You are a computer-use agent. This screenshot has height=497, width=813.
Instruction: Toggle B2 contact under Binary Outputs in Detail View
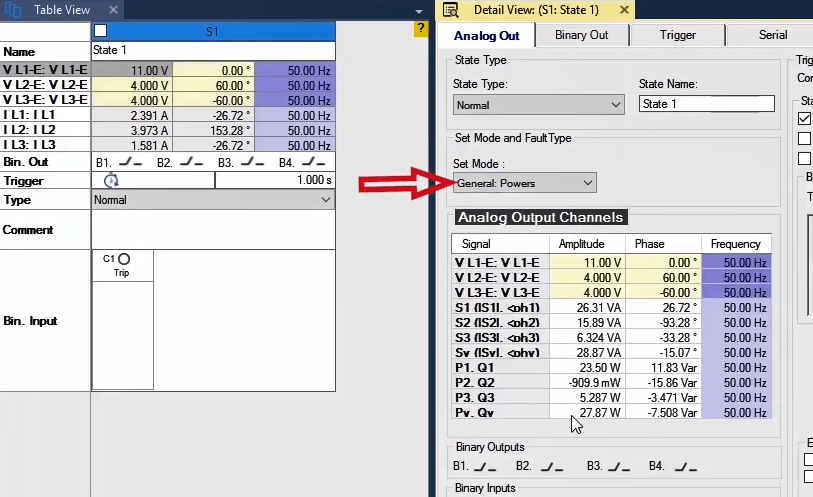coord(551,466)
